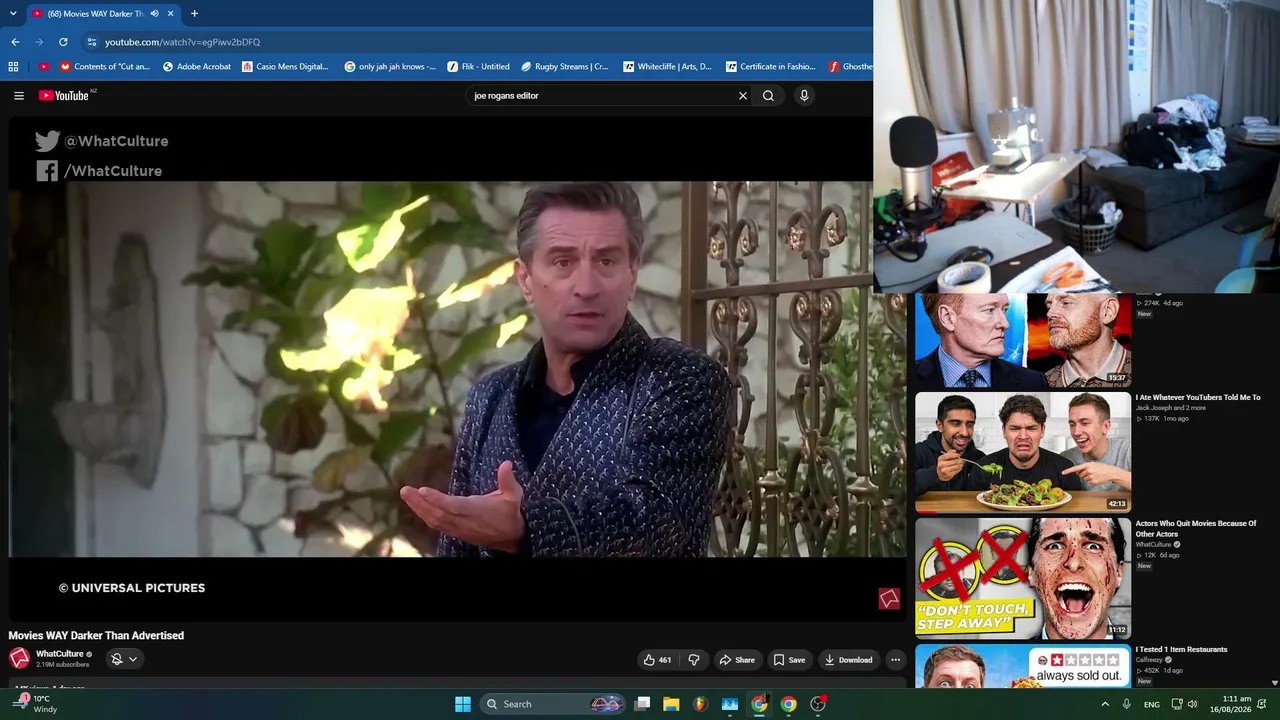Open the microphone tray icon
This screenshot has height=720, width=1280.
pos(1126,704)
